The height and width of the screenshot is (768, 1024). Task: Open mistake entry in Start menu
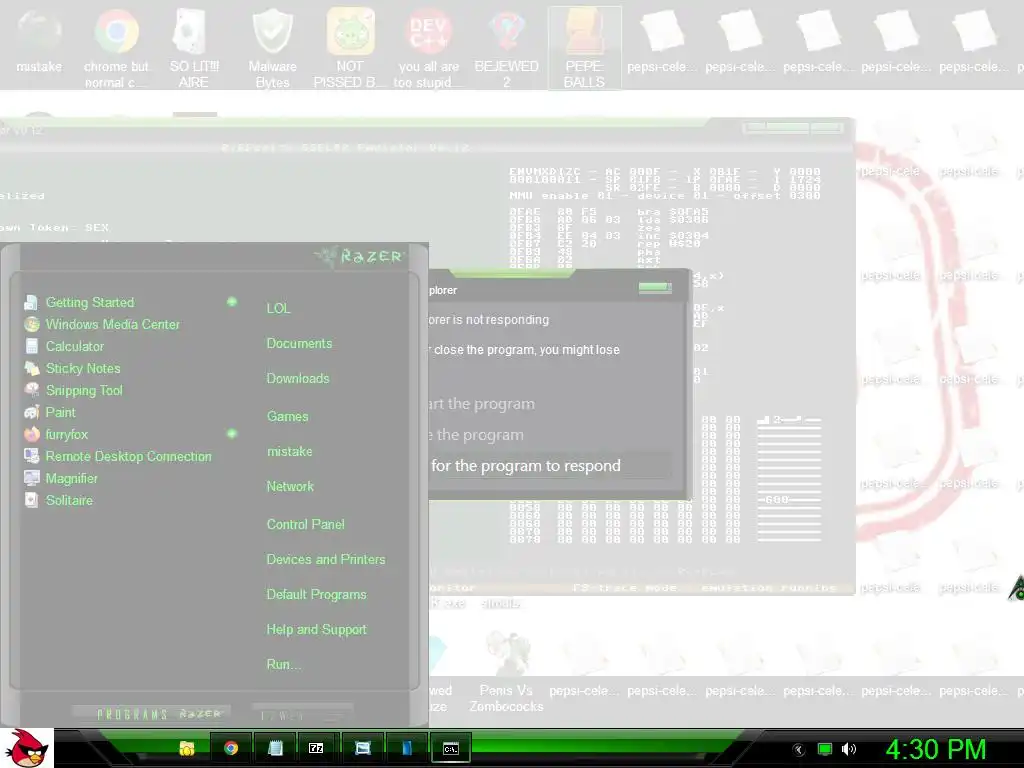click(x=289, y=452)
